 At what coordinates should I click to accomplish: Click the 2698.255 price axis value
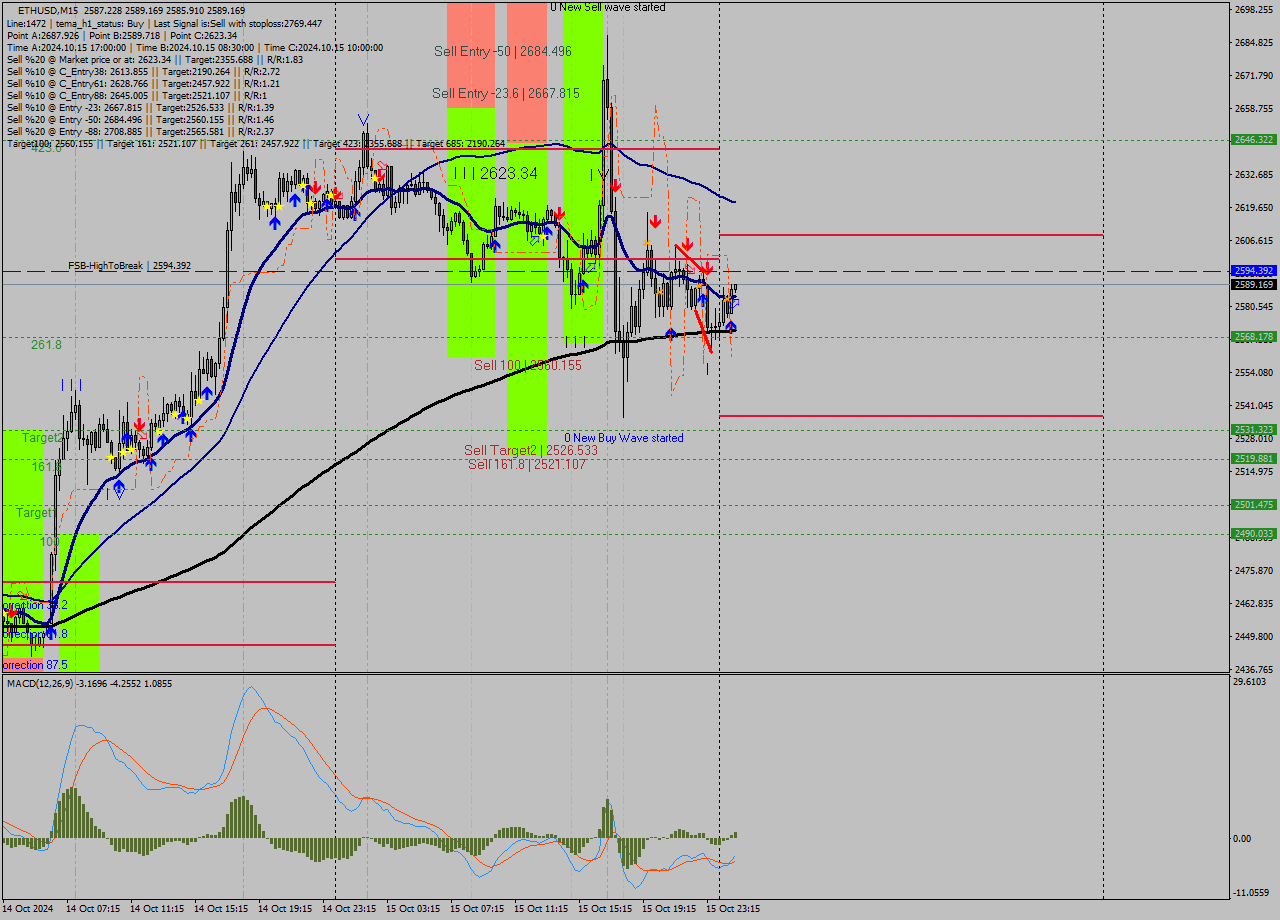[1254, 10]
